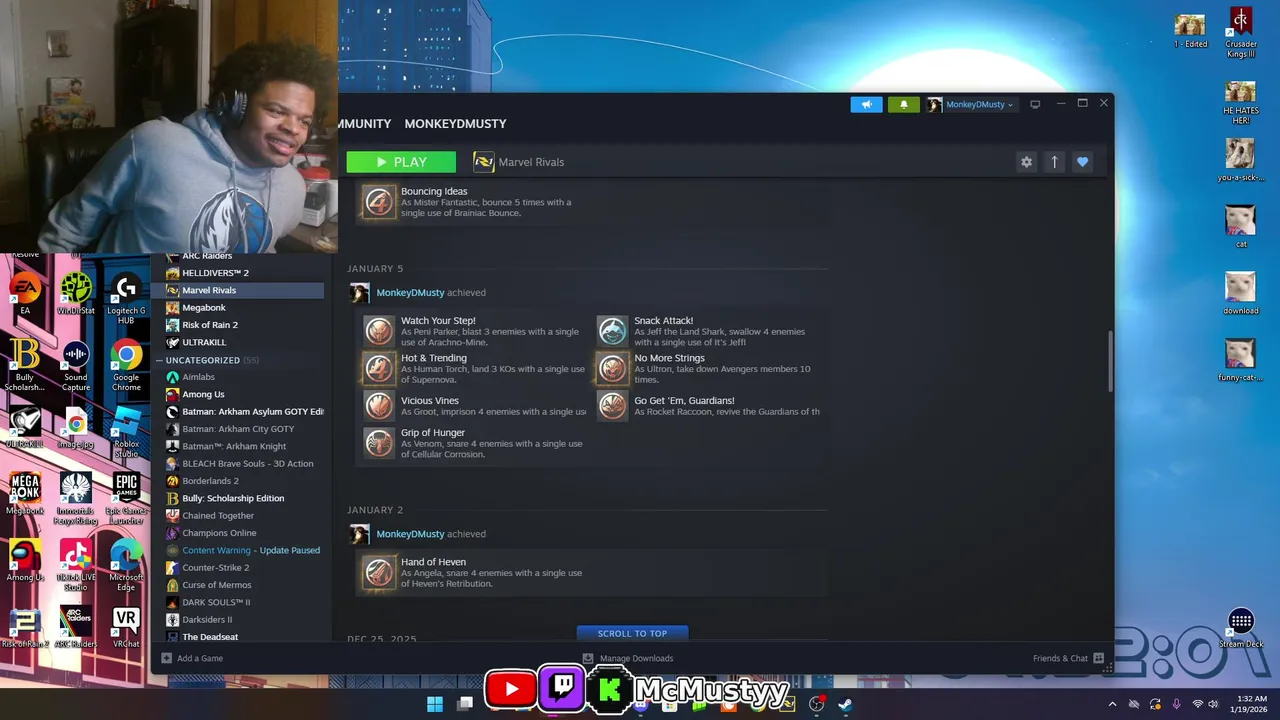
Task: Open the MonkeyDMusty account dropdown
Action: tap(971, 104)
